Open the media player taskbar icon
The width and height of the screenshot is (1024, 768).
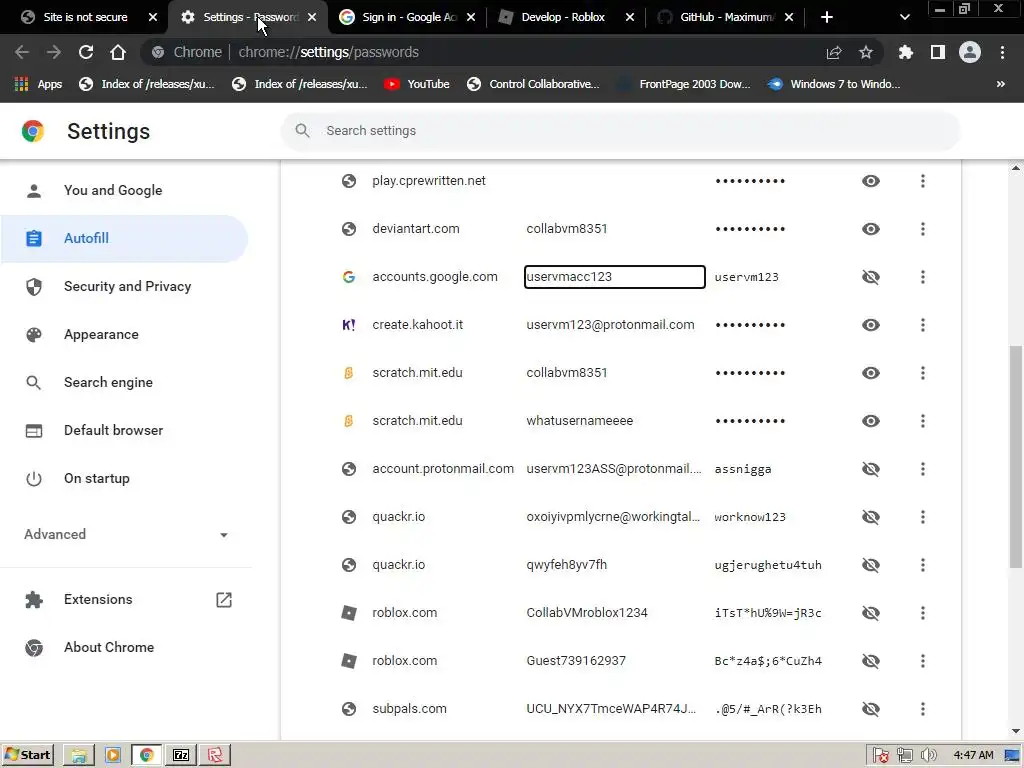point(113,755)
